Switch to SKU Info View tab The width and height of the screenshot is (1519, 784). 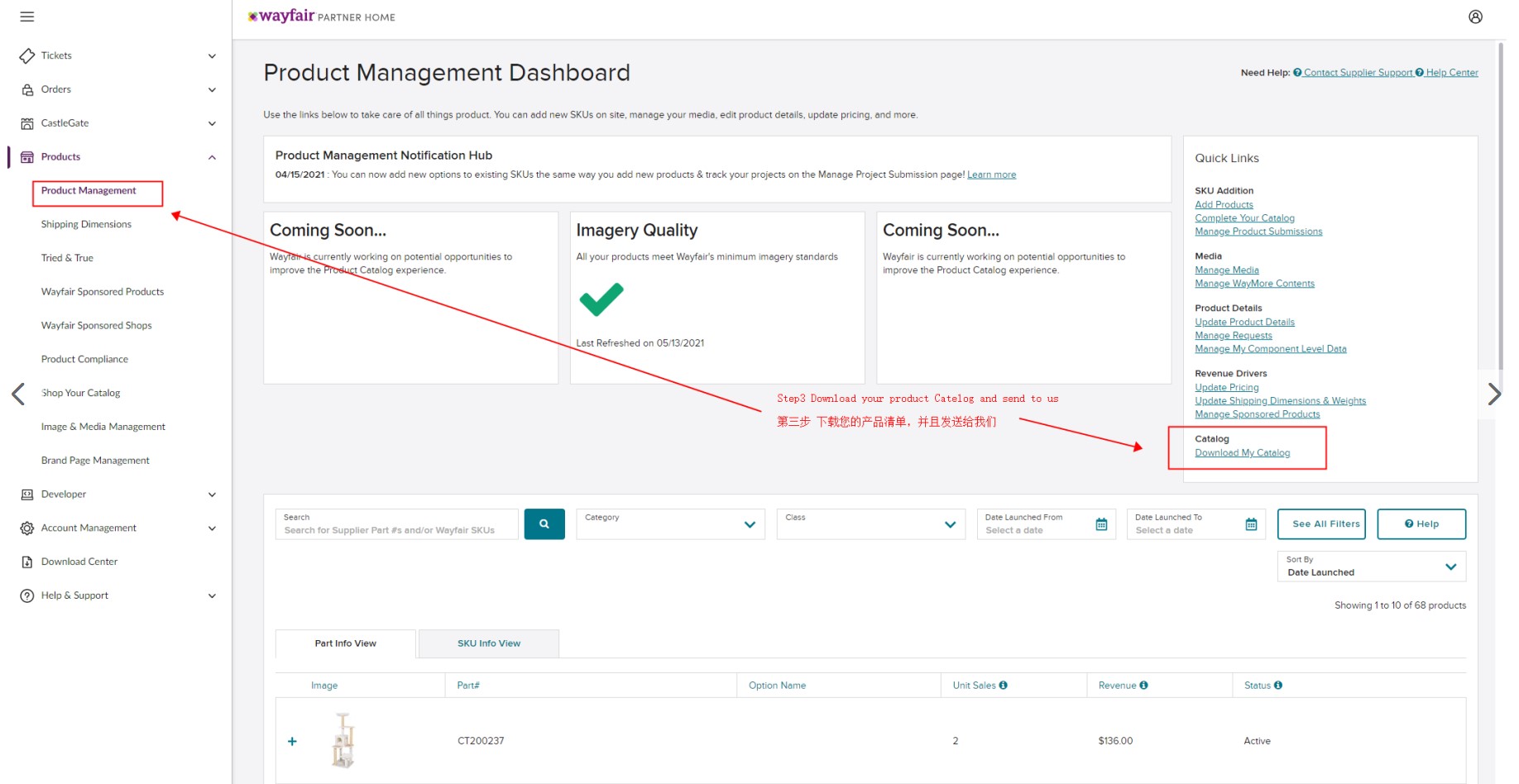pos(489,643)
